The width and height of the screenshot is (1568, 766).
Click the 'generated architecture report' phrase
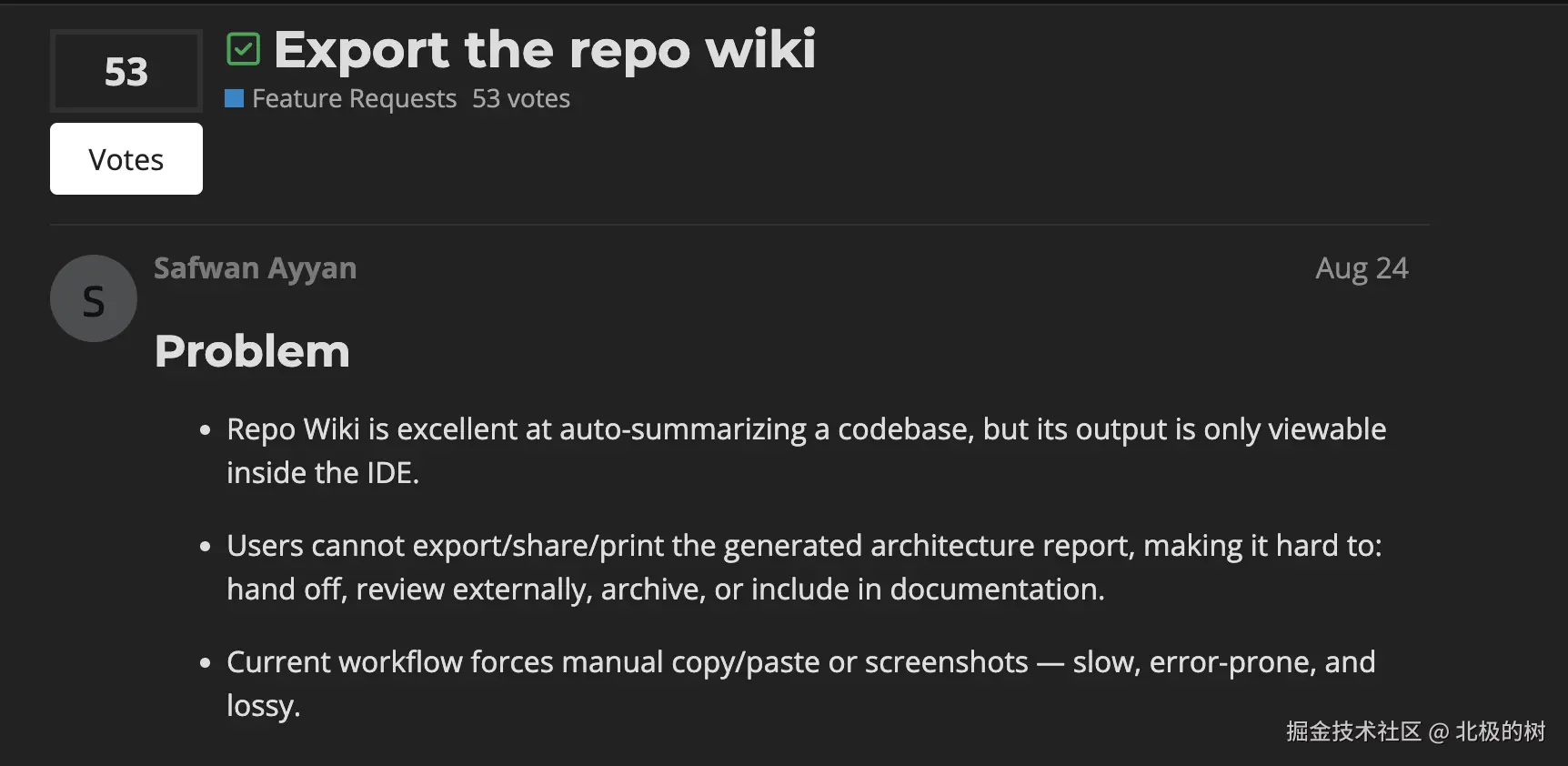pyautogui.click(x=928, y=546)
